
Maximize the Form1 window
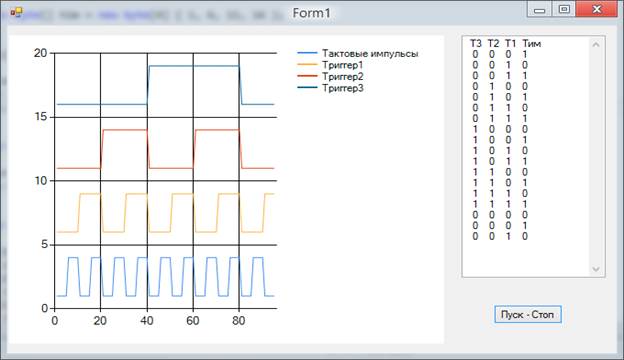click(x=564, y=9)
